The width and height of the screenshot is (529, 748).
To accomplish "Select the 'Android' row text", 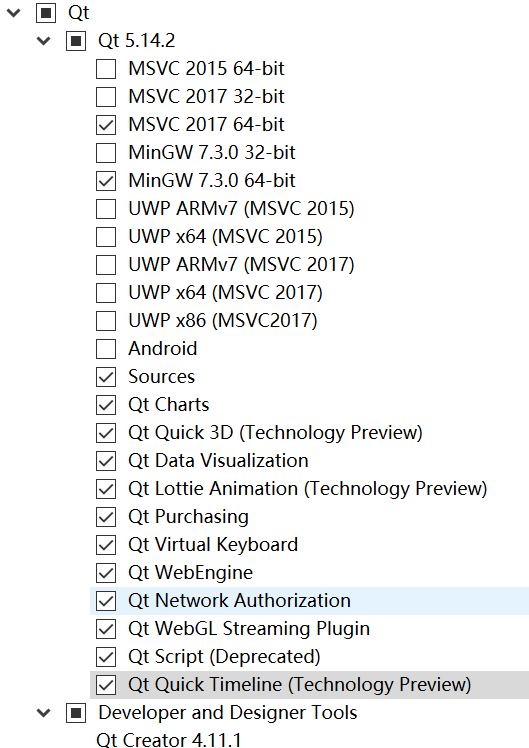I will tap(163, 349).
